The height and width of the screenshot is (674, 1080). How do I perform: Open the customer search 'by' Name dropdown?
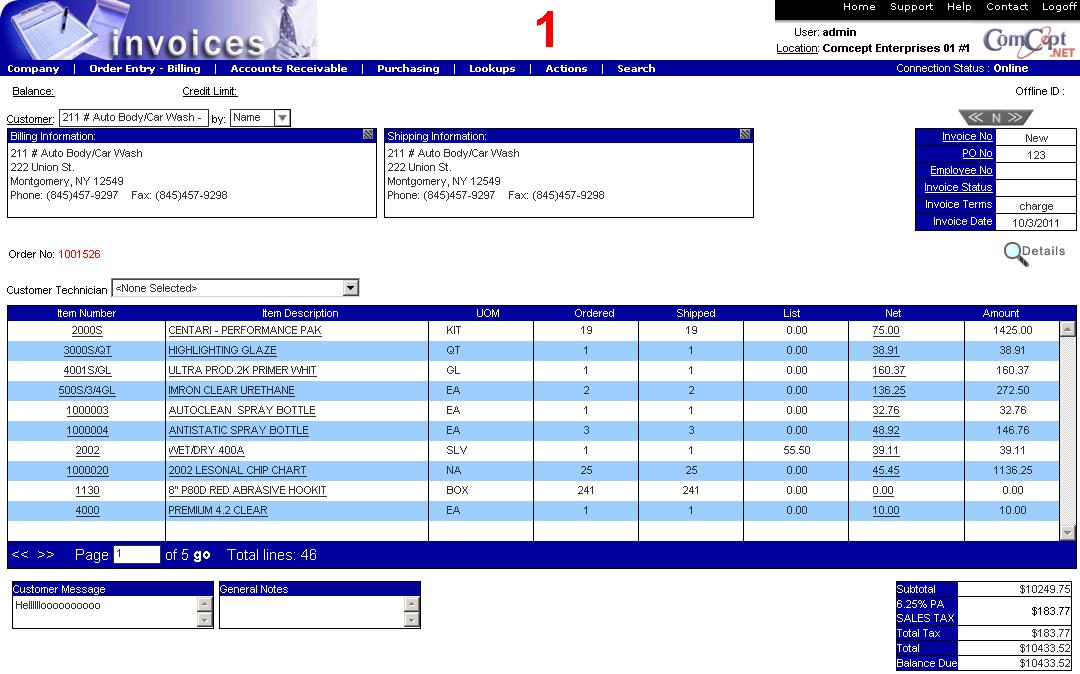(x=282, y=118)
